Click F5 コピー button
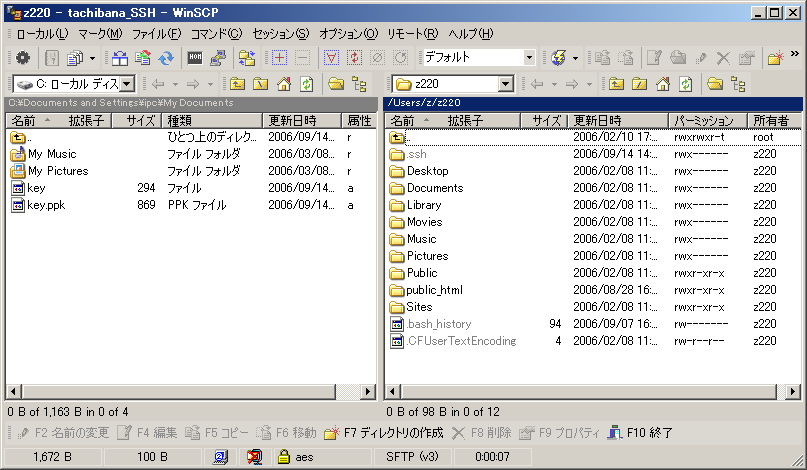 (x=216, y=433)
